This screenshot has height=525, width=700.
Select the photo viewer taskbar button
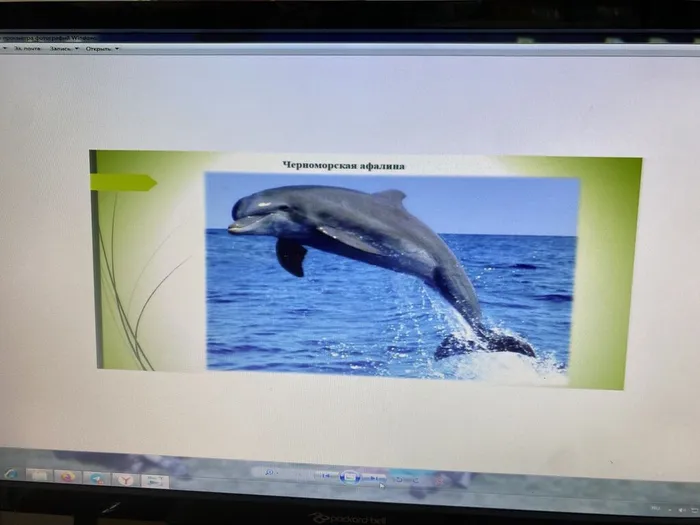click(155, 481)
